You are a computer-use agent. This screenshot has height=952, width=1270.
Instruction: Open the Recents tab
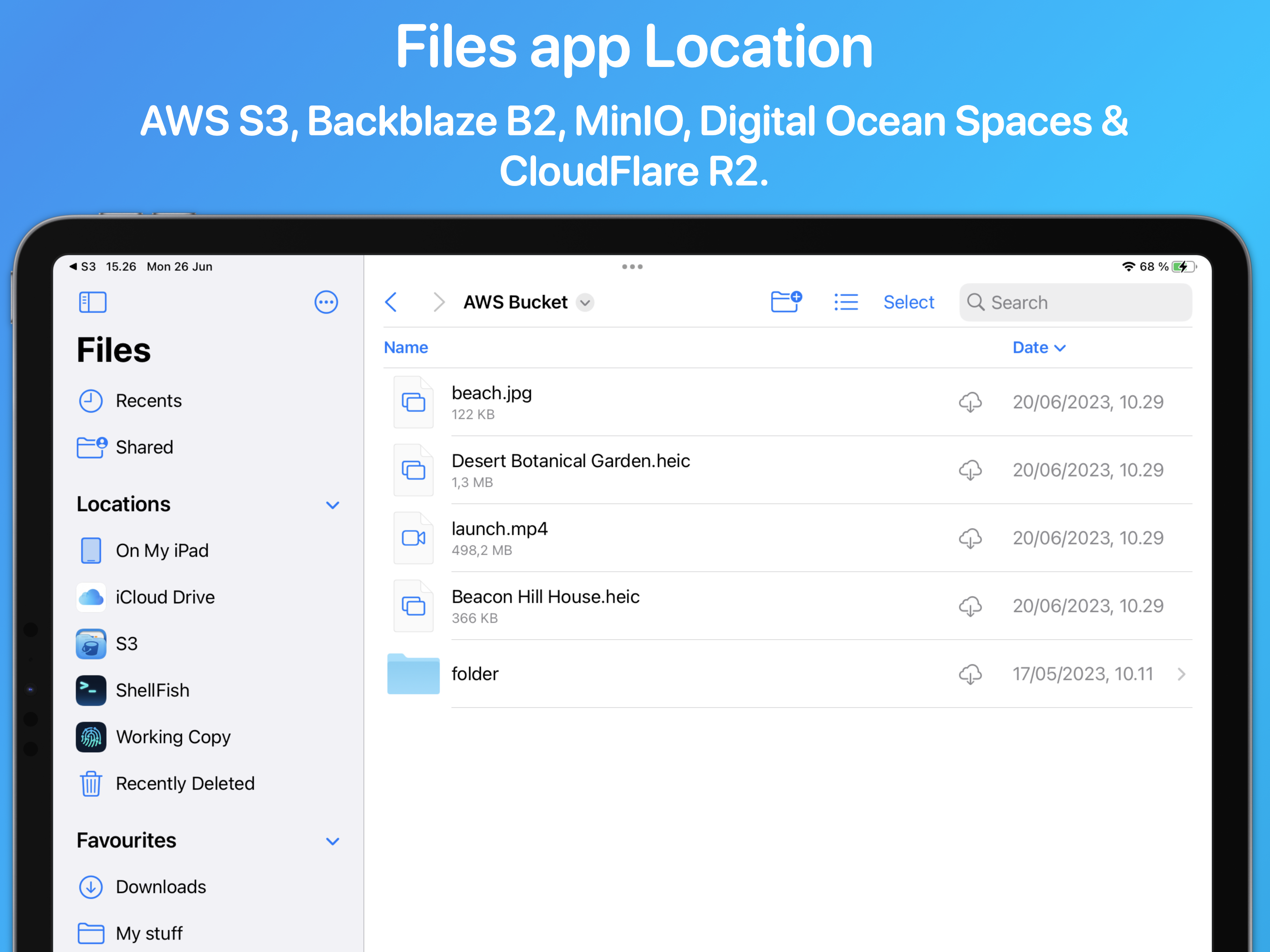147,401
